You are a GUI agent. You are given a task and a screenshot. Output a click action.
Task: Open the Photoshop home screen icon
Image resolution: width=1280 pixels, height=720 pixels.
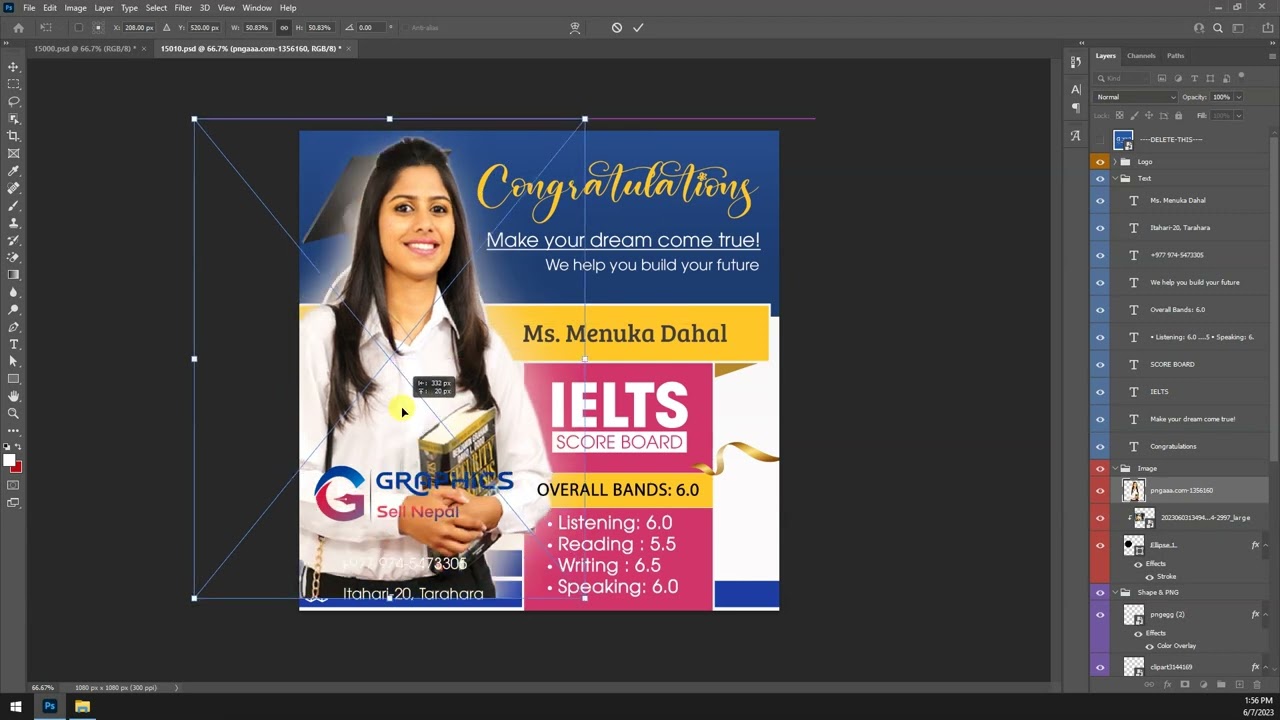click(x=18, y=28)
